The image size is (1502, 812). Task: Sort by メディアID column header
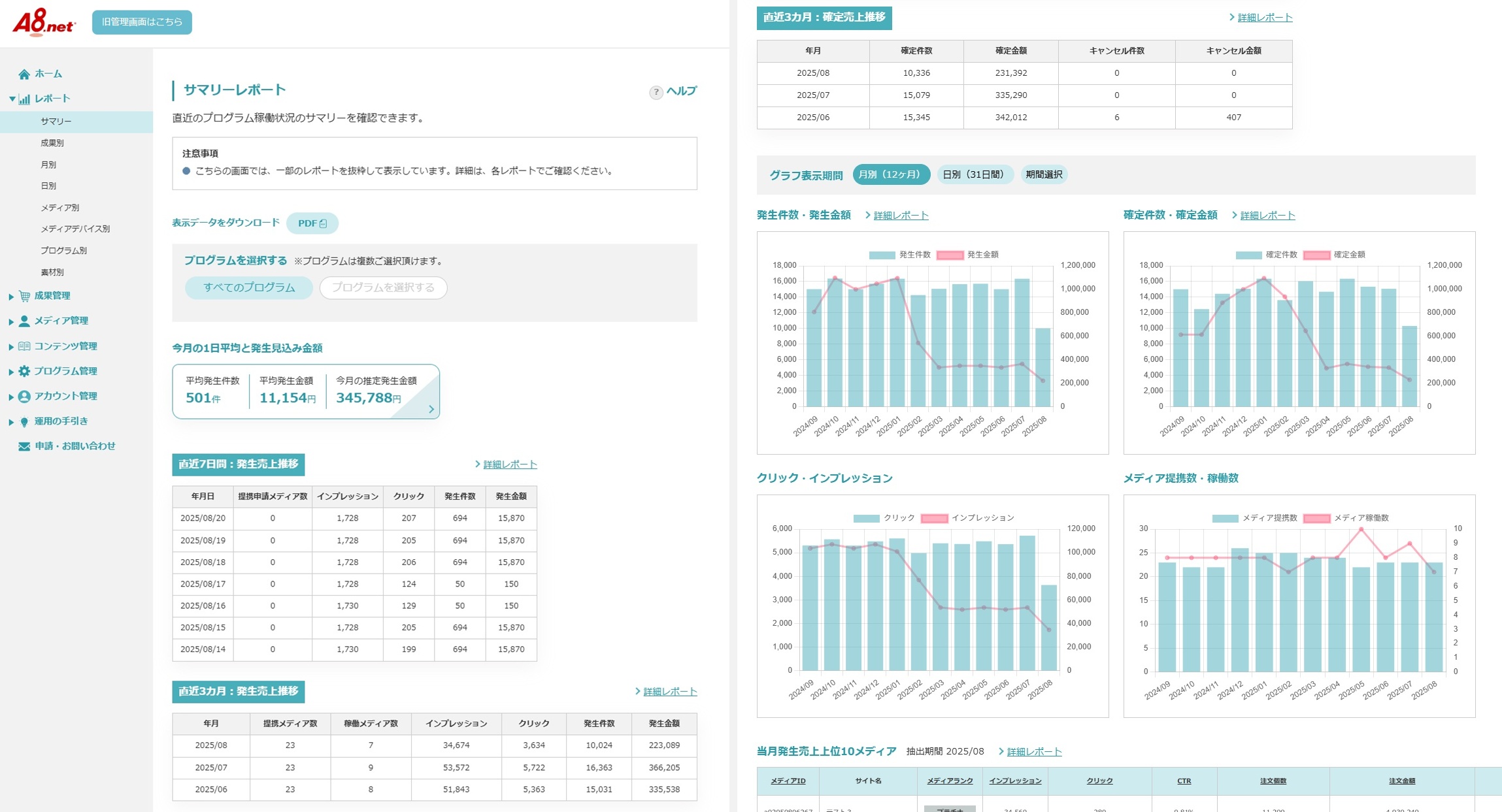click(x=788, y=781)
